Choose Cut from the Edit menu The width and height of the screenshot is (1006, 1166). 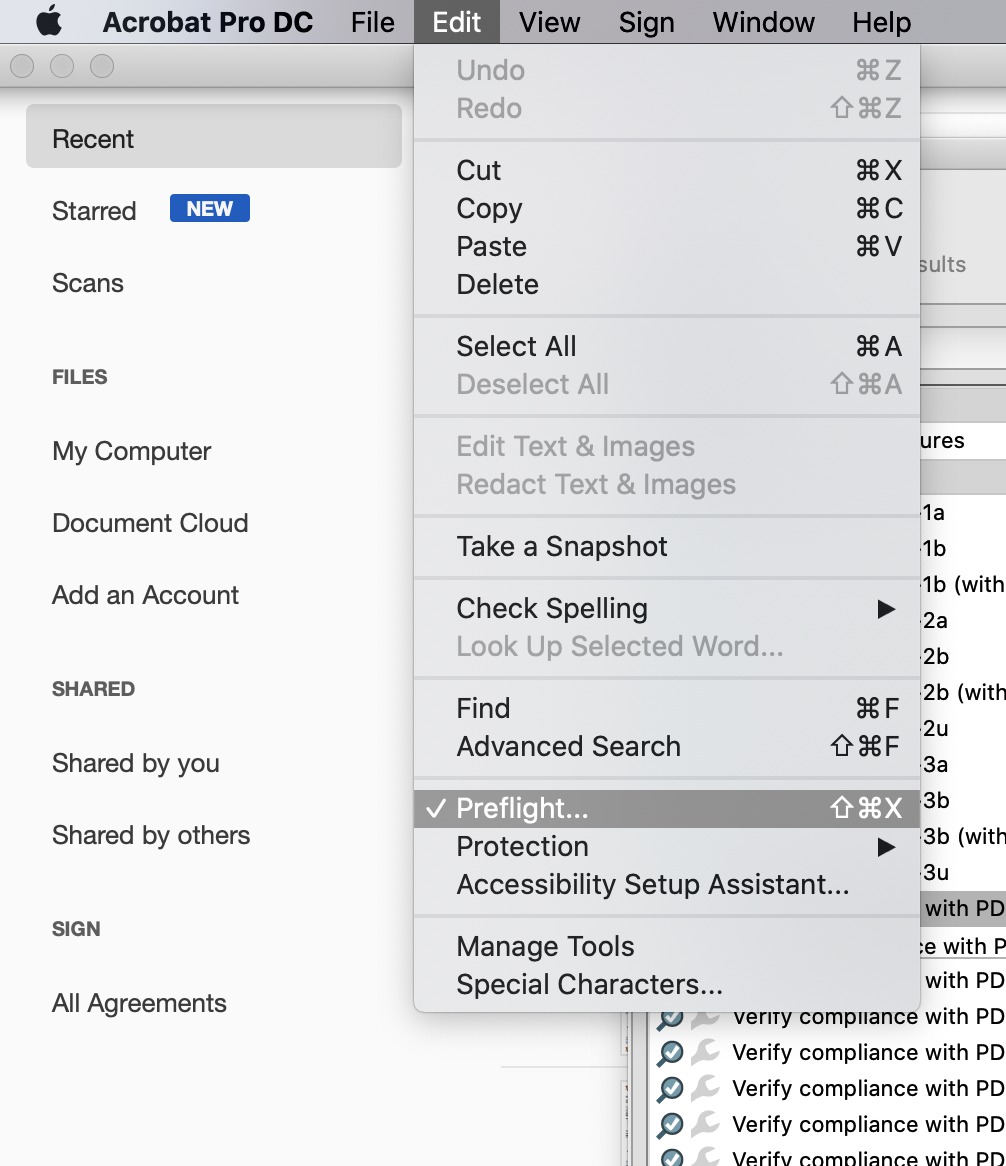click(x=667, y=170)
